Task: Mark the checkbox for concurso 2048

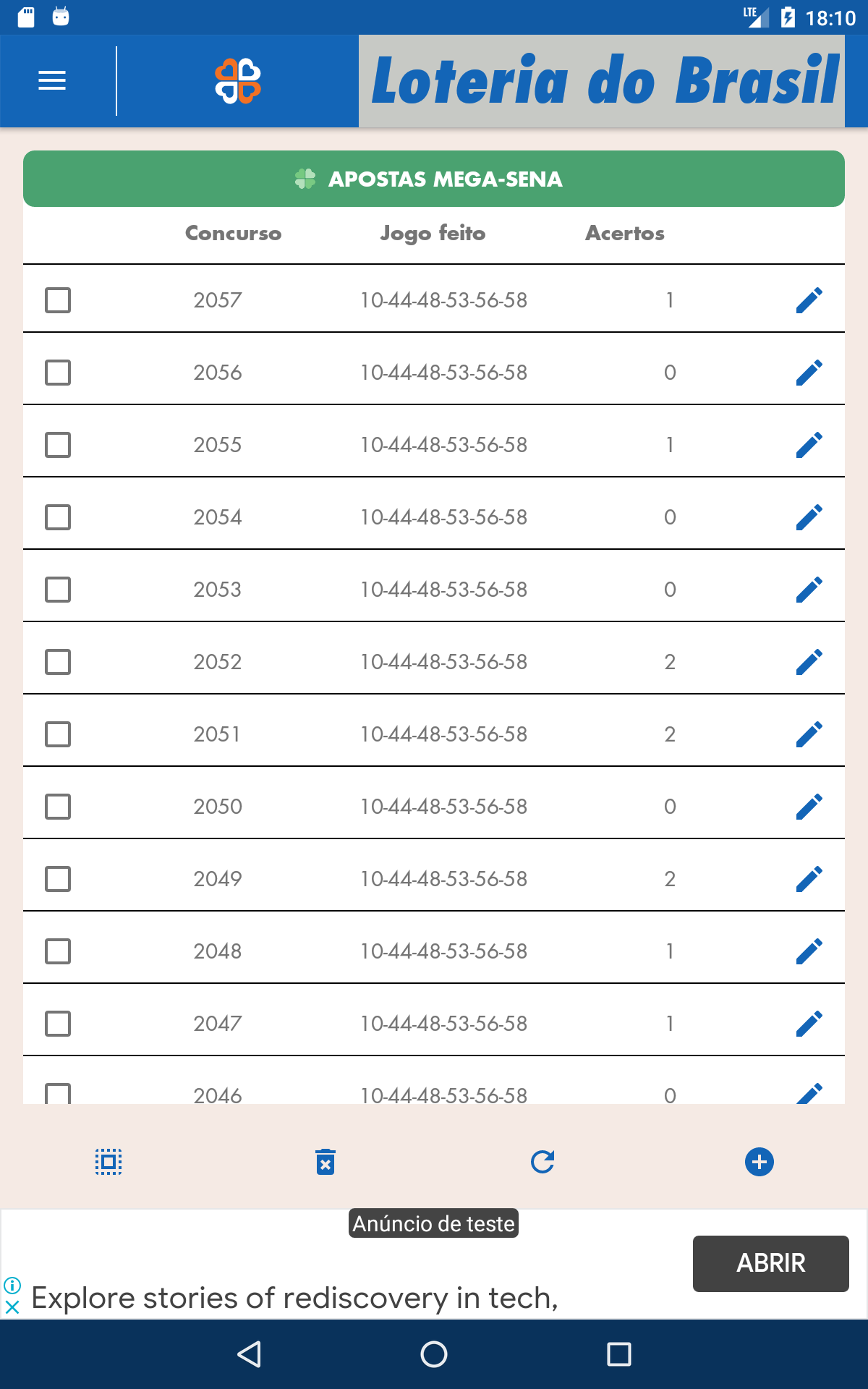Action: click(58, 951)
